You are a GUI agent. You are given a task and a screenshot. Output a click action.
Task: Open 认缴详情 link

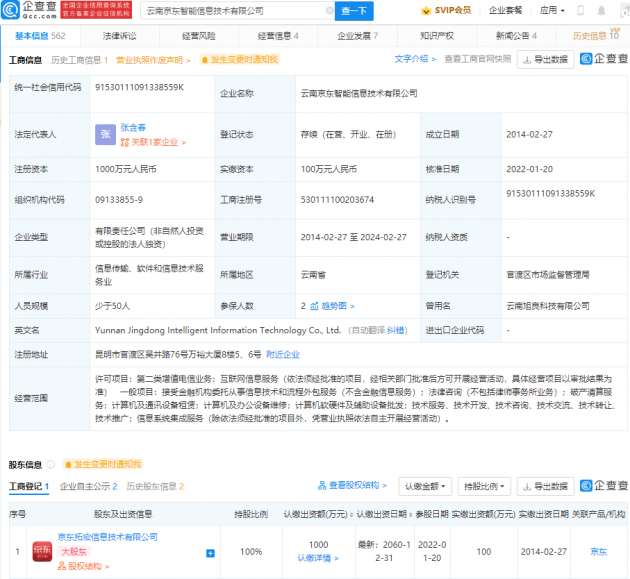[x=318, y=558]
